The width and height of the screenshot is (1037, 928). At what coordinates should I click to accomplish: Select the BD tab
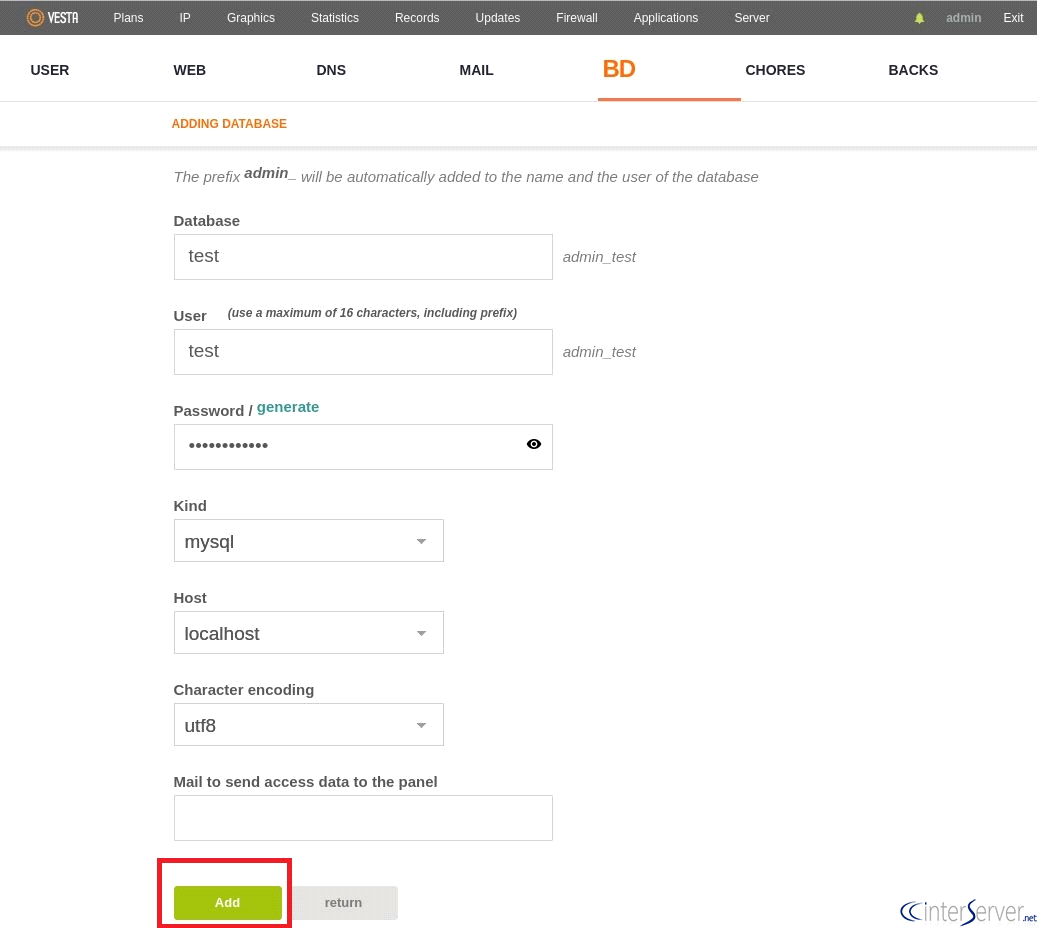619,69
